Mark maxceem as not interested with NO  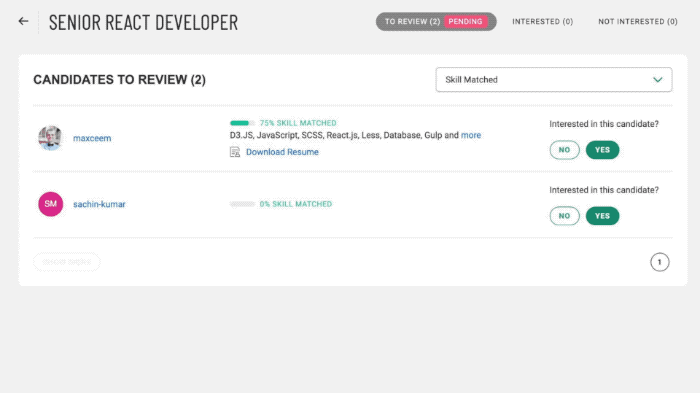click(564, 150)
